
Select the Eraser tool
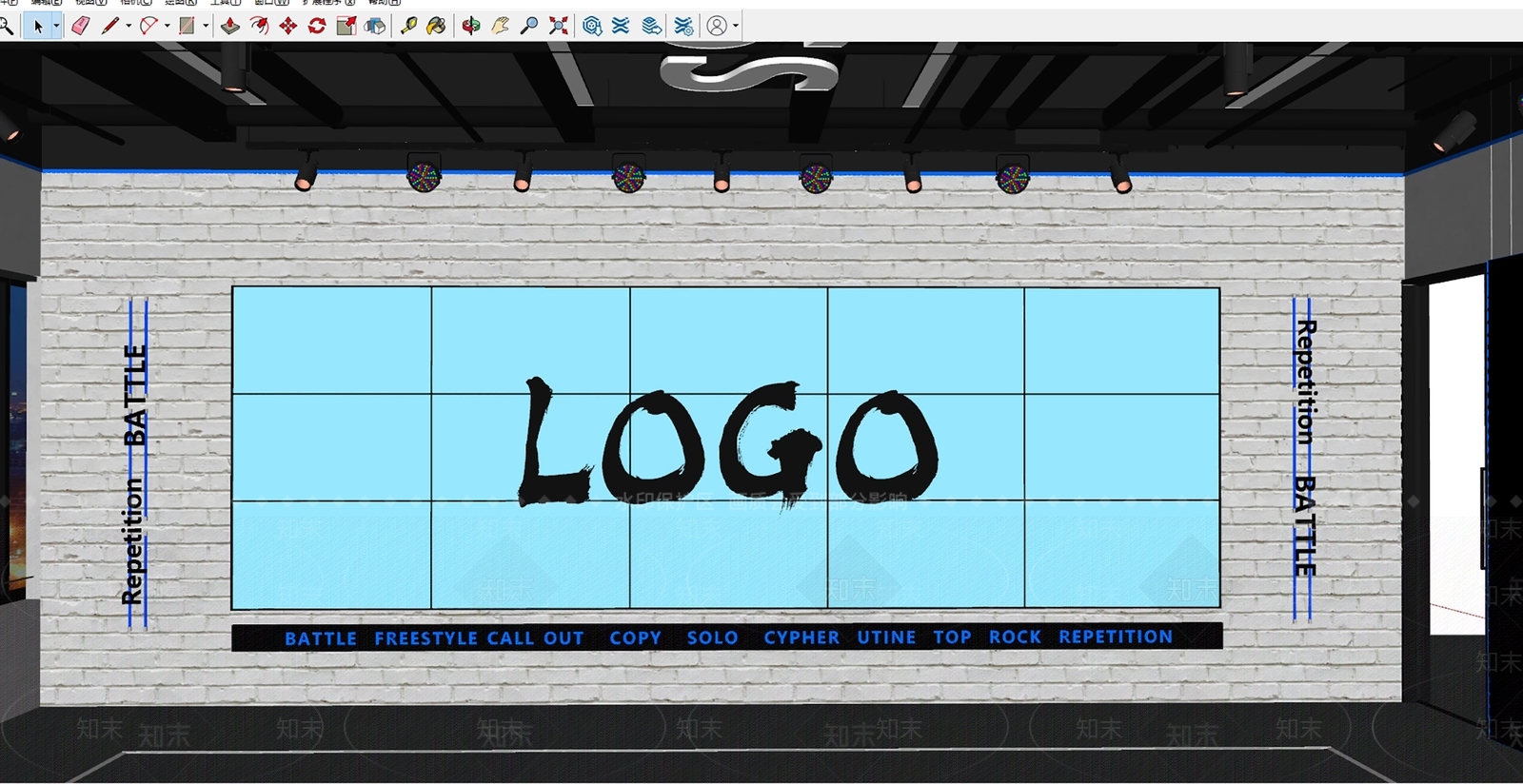[x=81, y=26]
